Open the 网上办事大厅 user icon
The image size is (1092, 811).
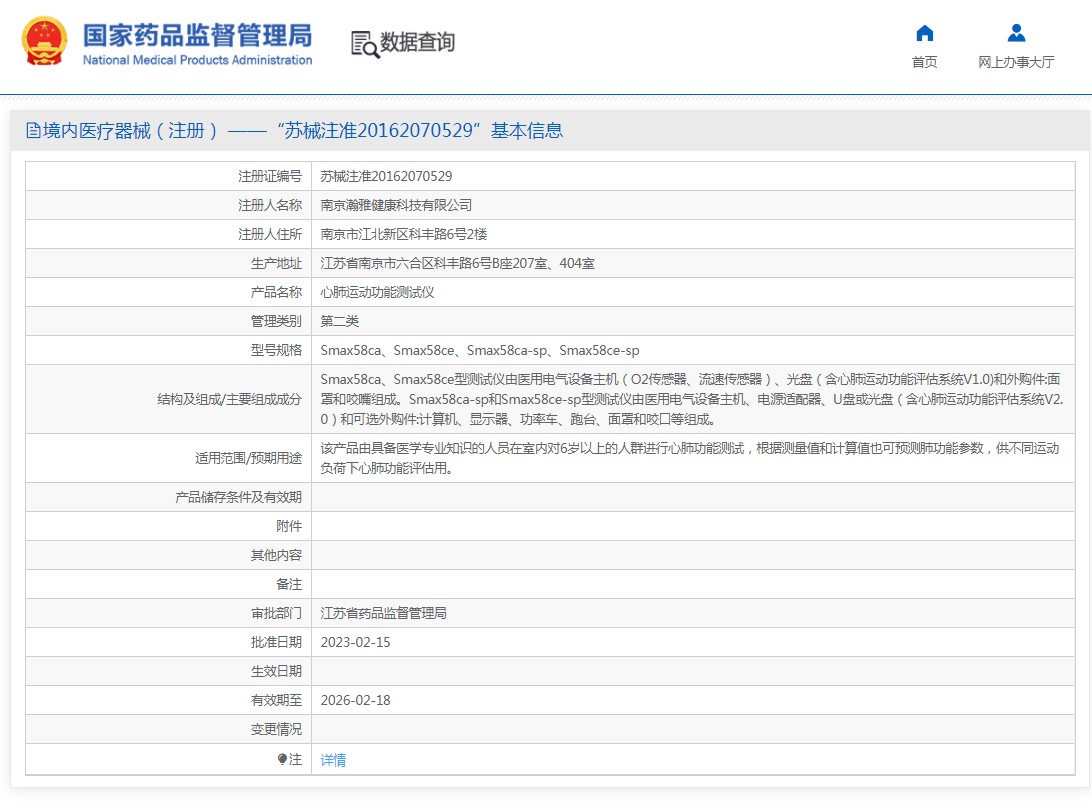[x=1016, y=33]
